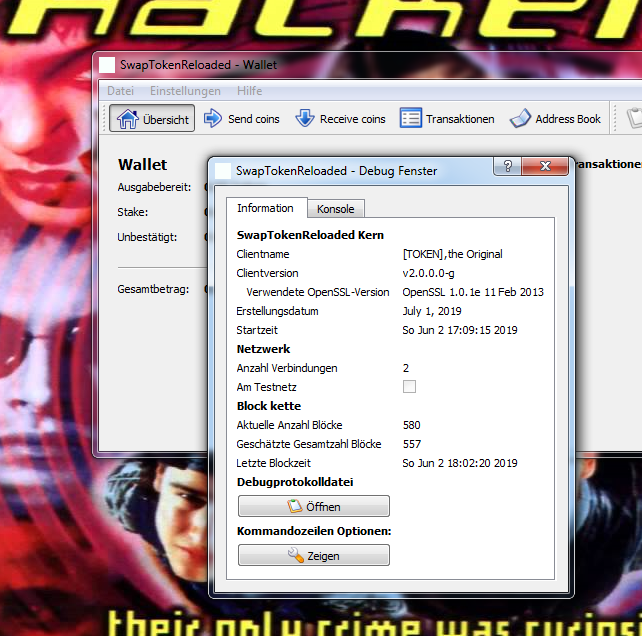Click the Übersicht home icon
The width and height of the screenshot is (642, 637).
[127, 119]
